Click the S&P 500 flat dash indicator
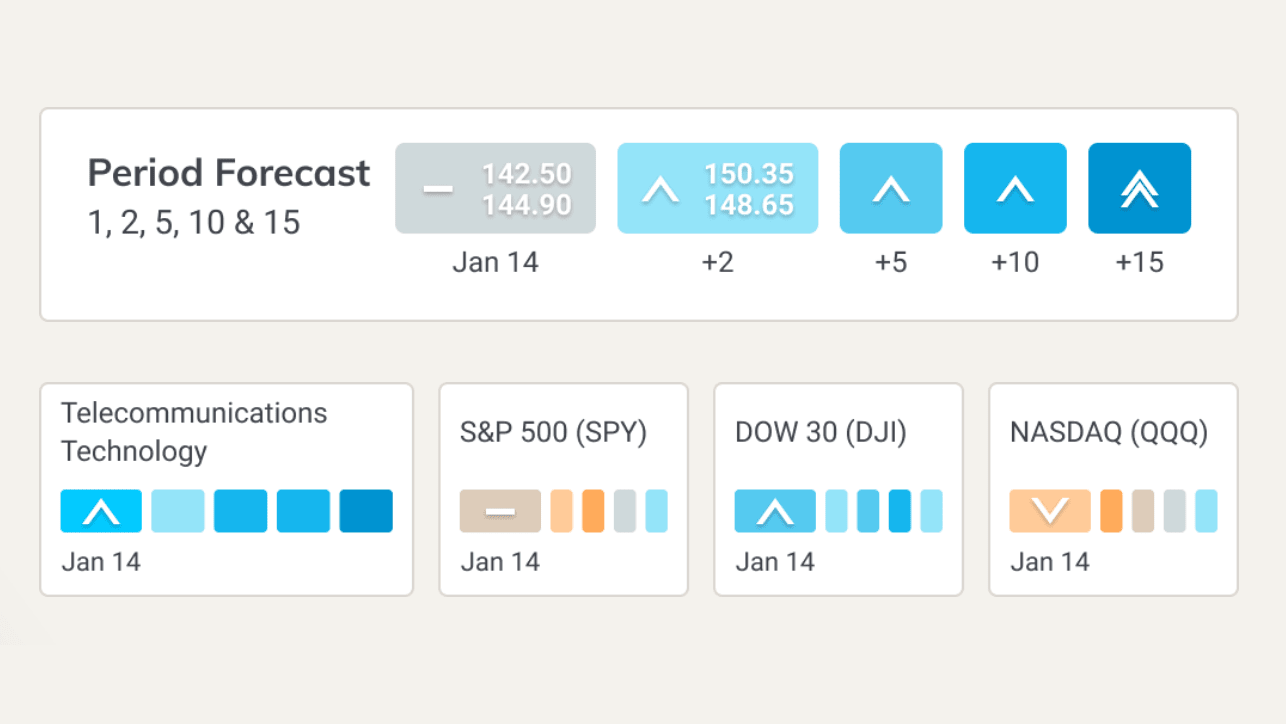 coord(500,511)
